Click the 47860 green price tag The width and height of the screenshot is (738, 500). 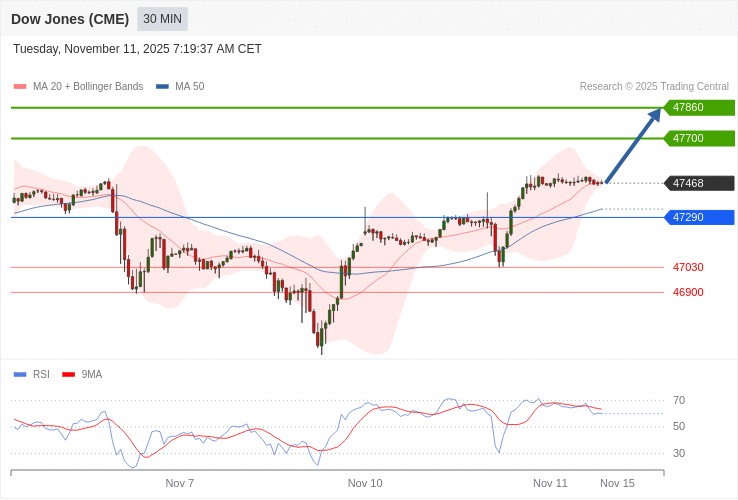pyautogui.click(x=699, y=107)
